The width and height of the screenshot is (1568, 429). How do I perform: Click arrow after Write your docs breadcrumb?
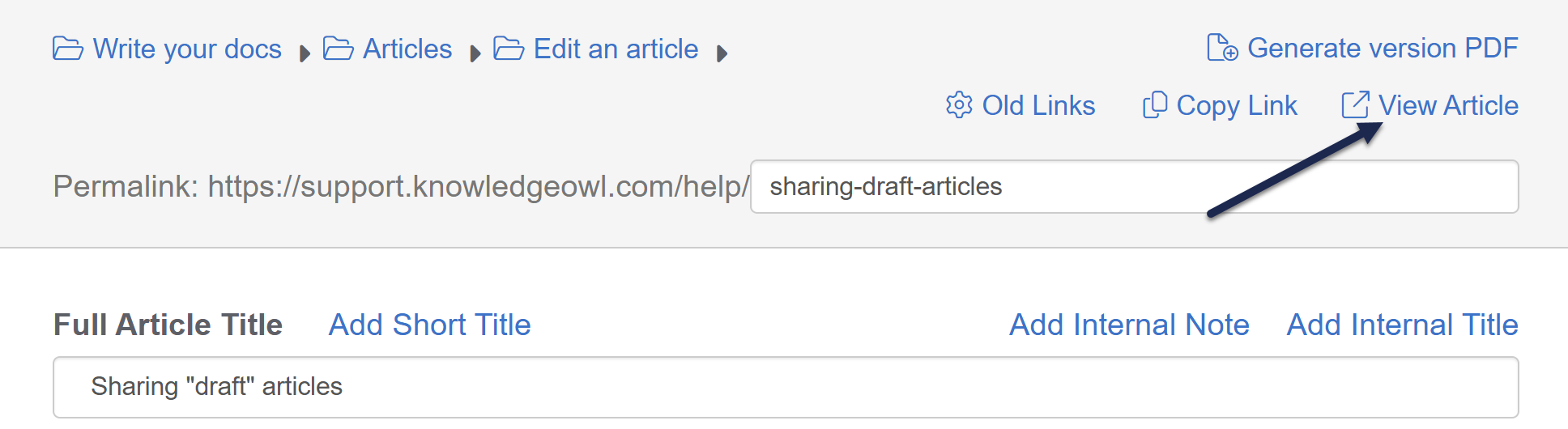(305, 54)
